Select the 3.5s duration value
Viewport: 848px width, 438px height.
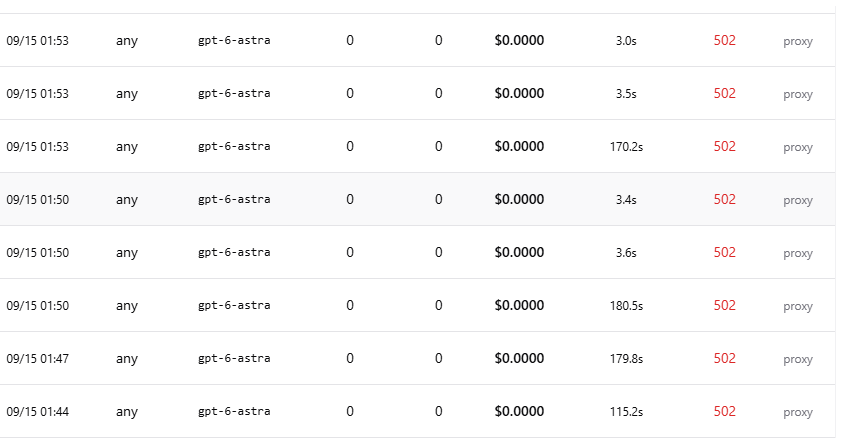tap(626, 94)
